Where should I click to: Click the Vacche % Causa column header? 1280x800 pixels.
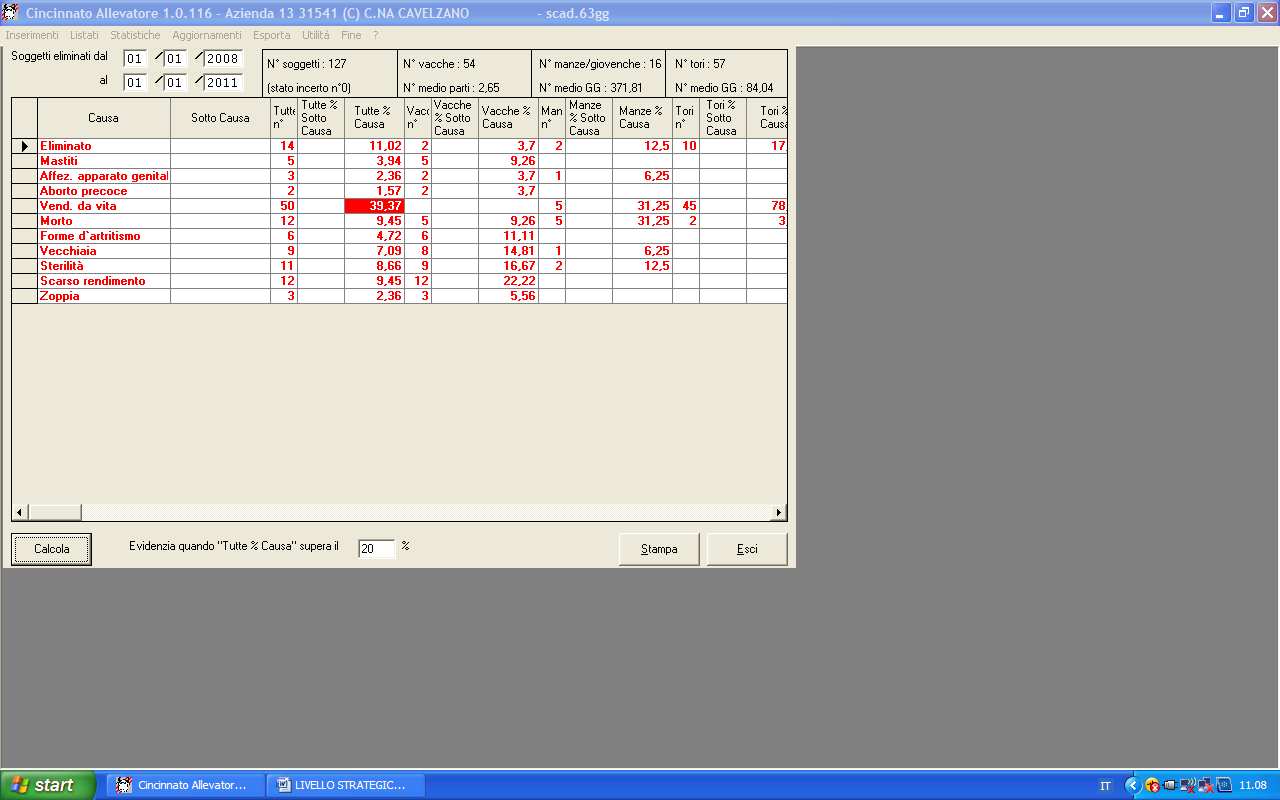coord(508,118)
